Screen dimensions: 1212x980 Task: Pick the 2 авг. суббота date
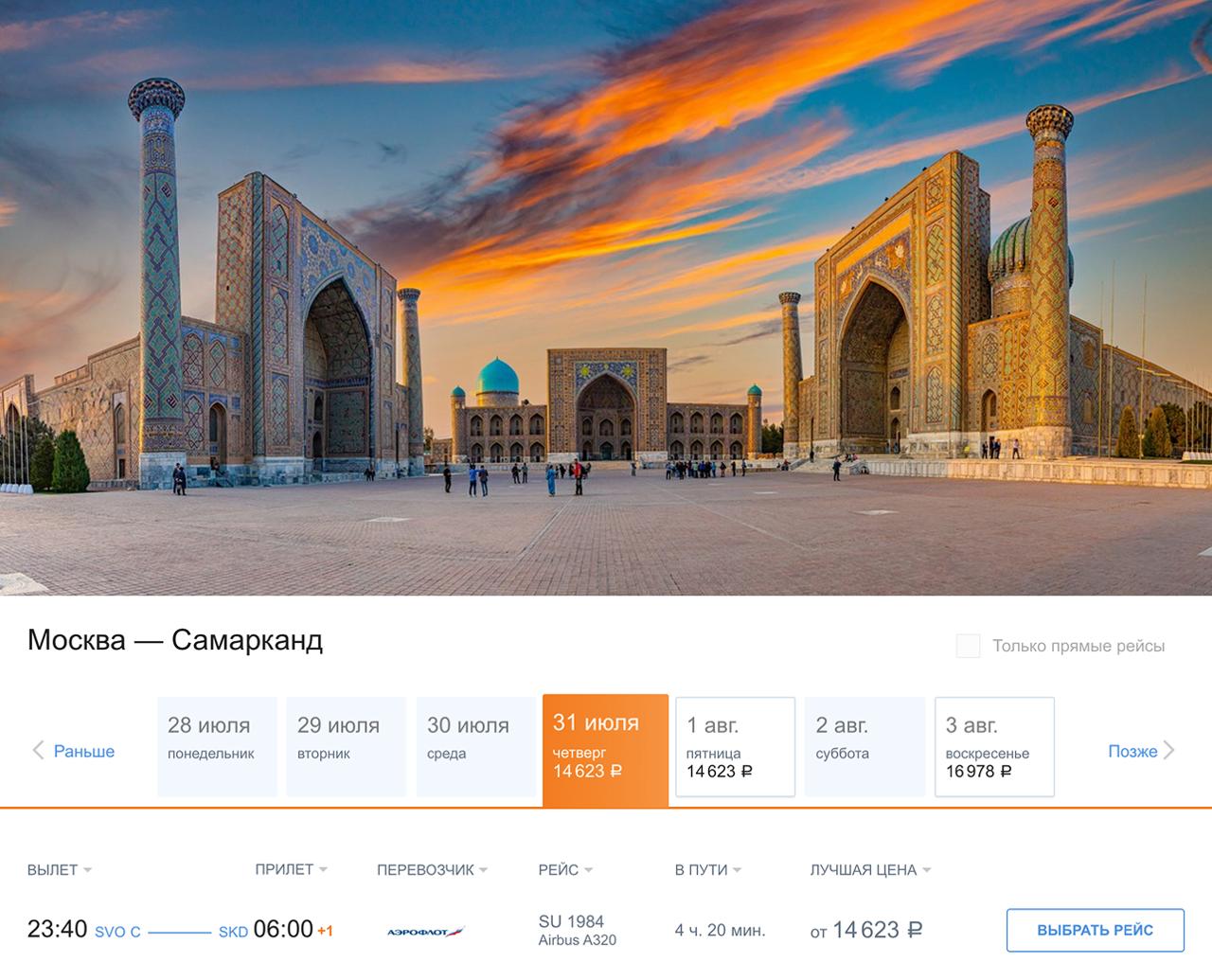(x=864, y=747)
